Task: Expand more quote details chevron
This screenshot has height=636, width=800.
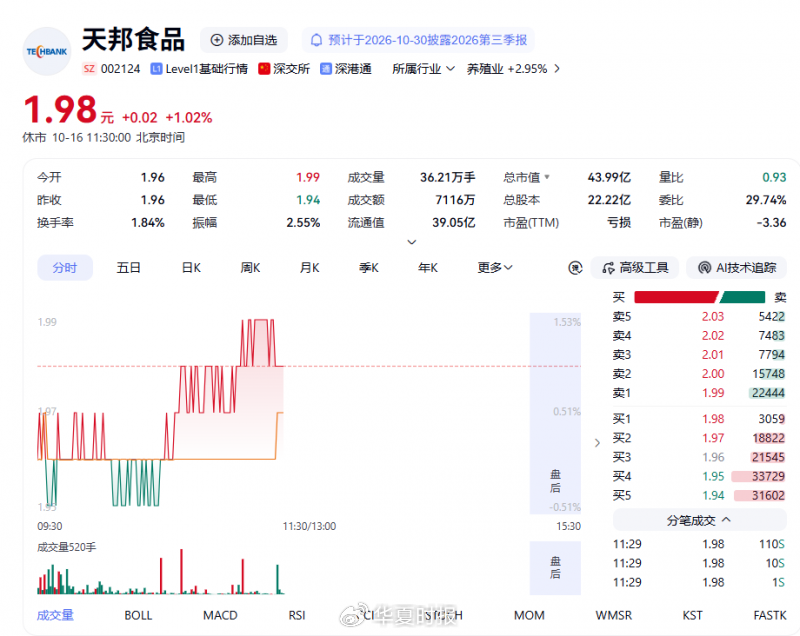Action: (412, 242)
